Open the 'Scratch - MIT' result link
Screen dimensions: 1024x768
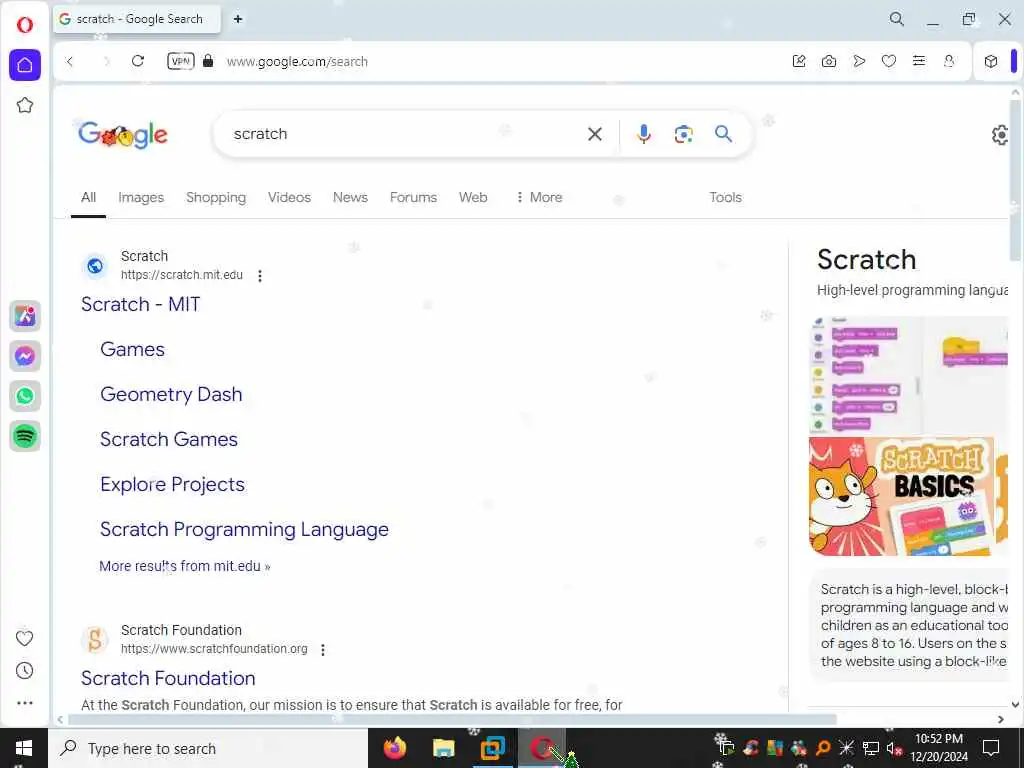140,304
